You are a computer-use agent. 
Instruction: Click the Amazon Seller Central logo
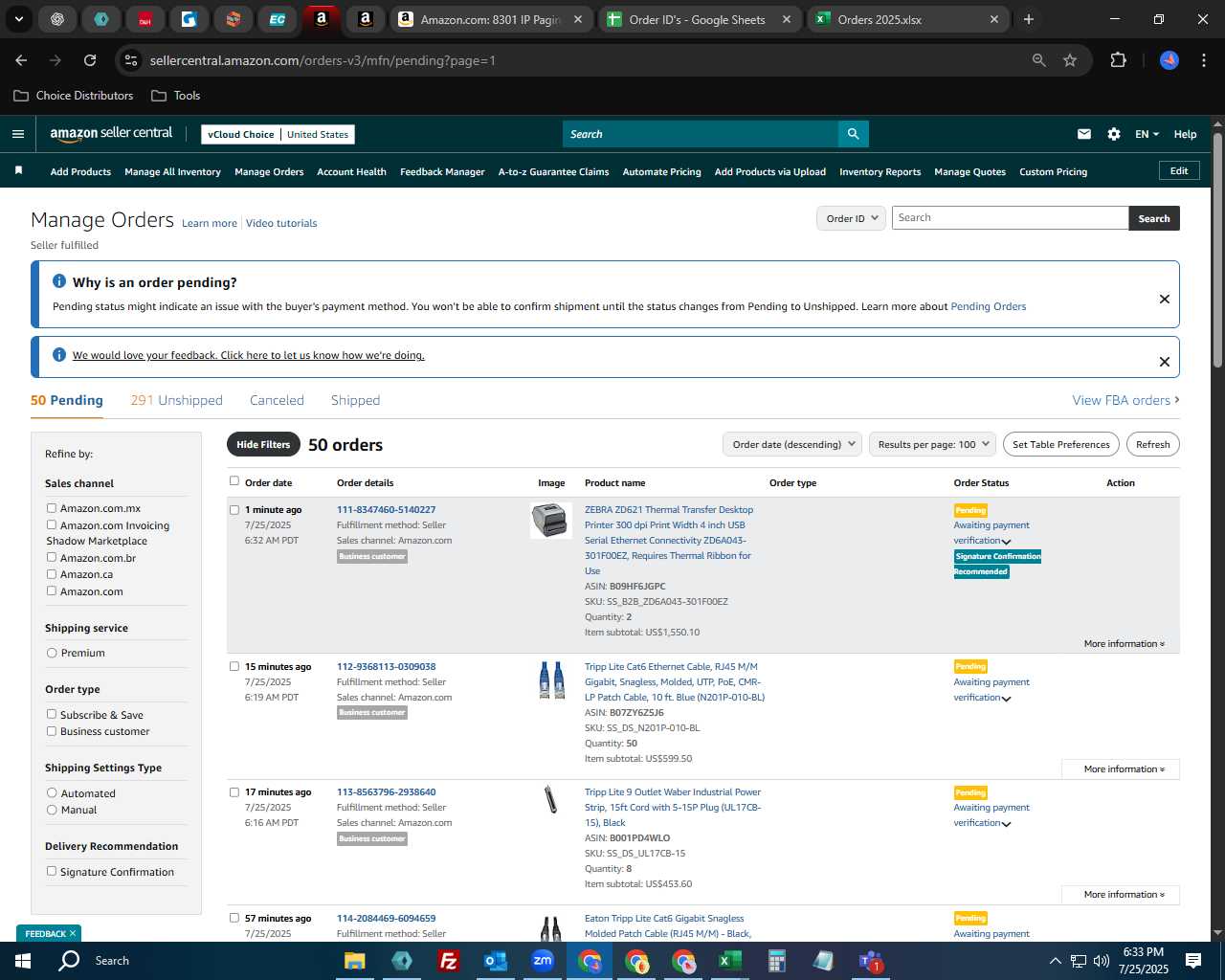[x=111, y=134]
